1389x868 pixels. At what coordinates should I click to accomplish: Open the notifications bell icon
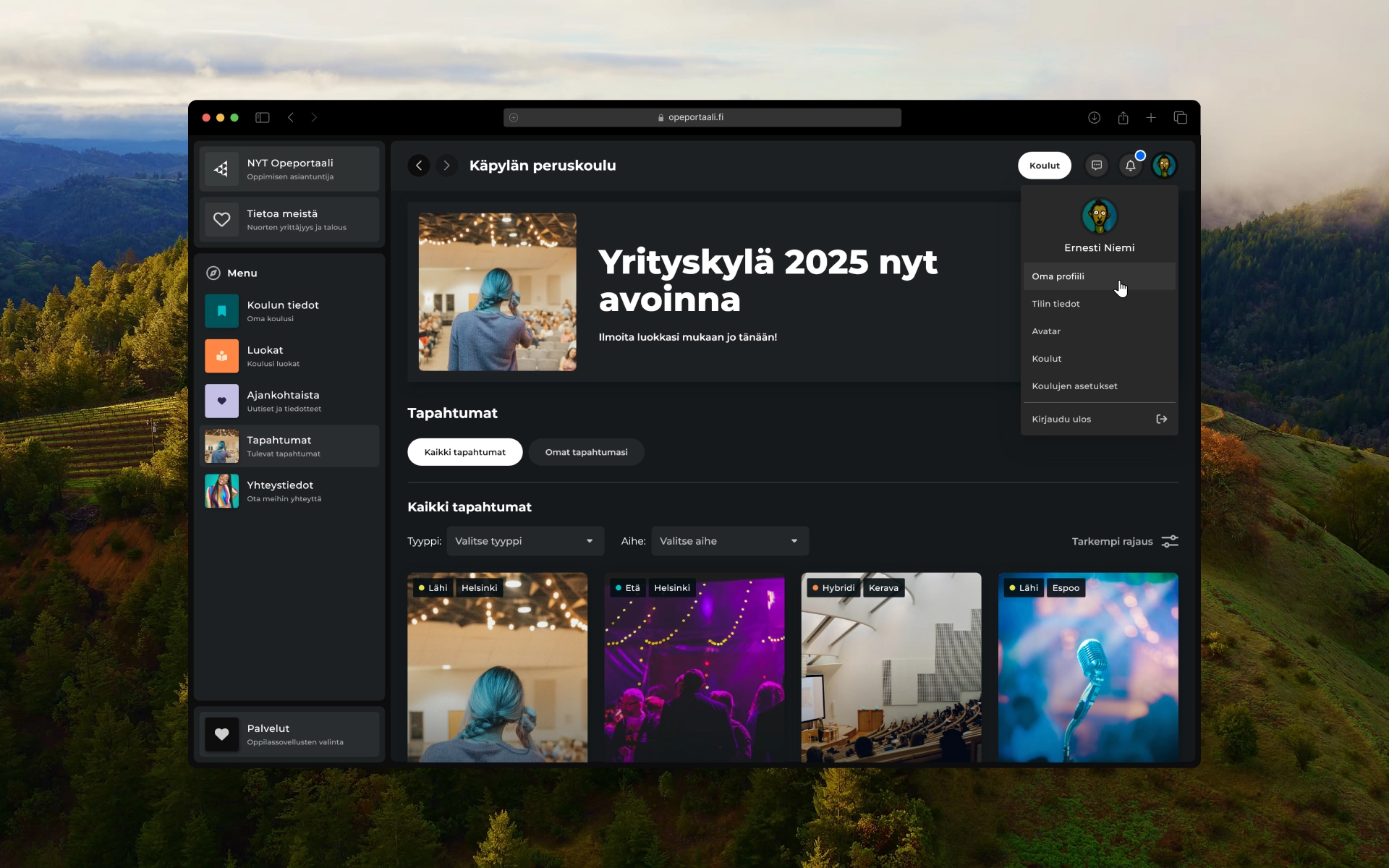[x=1130, y=166]
